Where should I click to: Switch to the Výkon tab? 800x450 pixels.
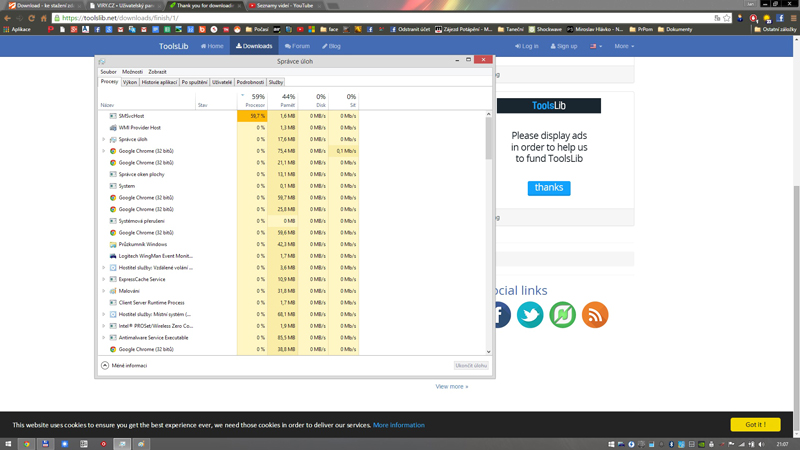(130, 82)
